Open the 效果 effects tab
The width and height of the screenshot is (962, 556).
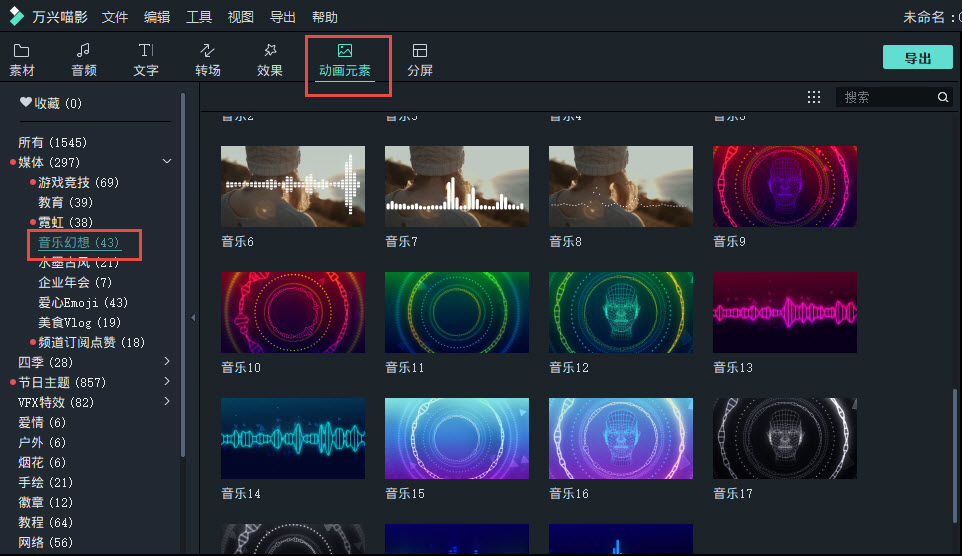click(x=269, y=60)
